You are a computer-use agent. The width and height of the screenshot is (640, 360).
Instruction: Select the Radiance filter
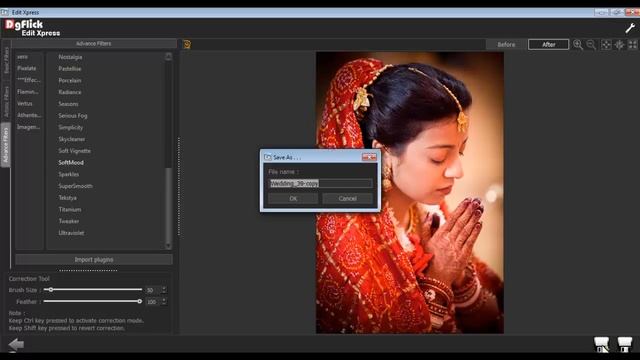click(x=70, y=92)
